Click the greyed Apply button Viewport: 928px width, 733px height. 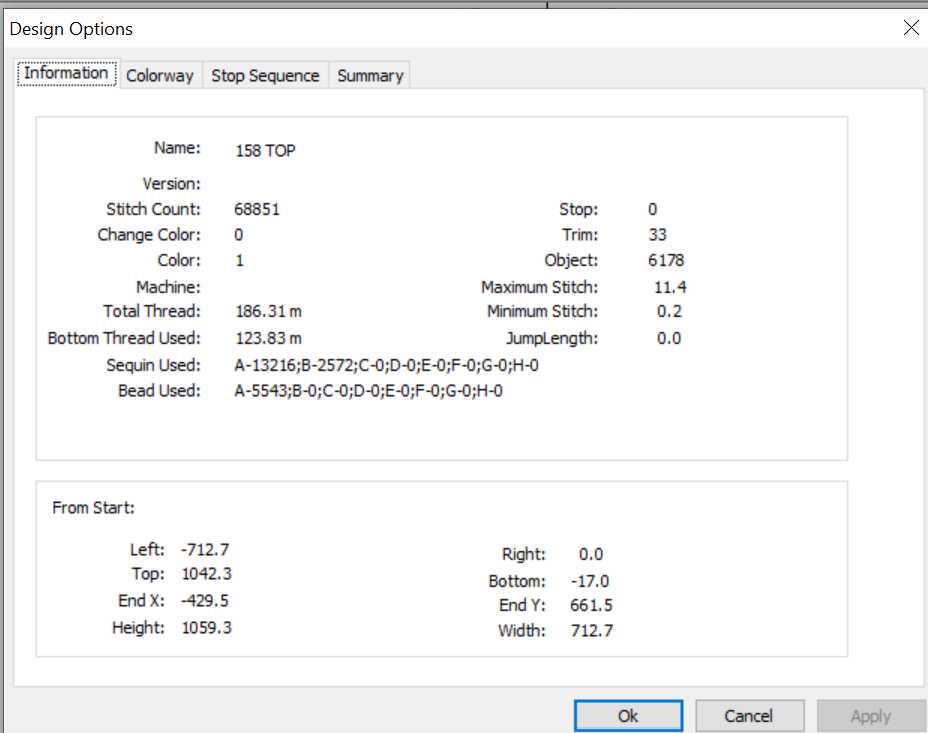[x=871, y=716]
